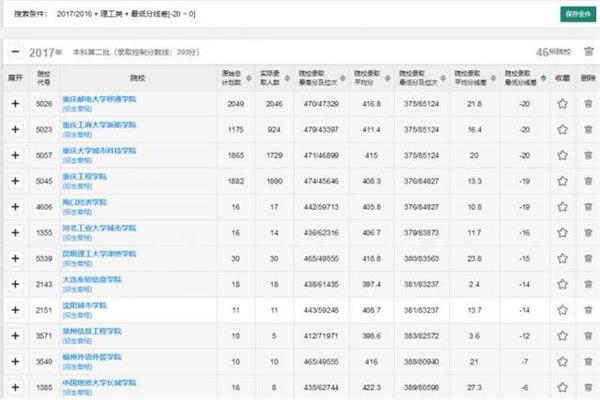This screenshot has height=400, width=600.
Task: Favorite school 3540 with its star icon
Action: pos(562,362)
